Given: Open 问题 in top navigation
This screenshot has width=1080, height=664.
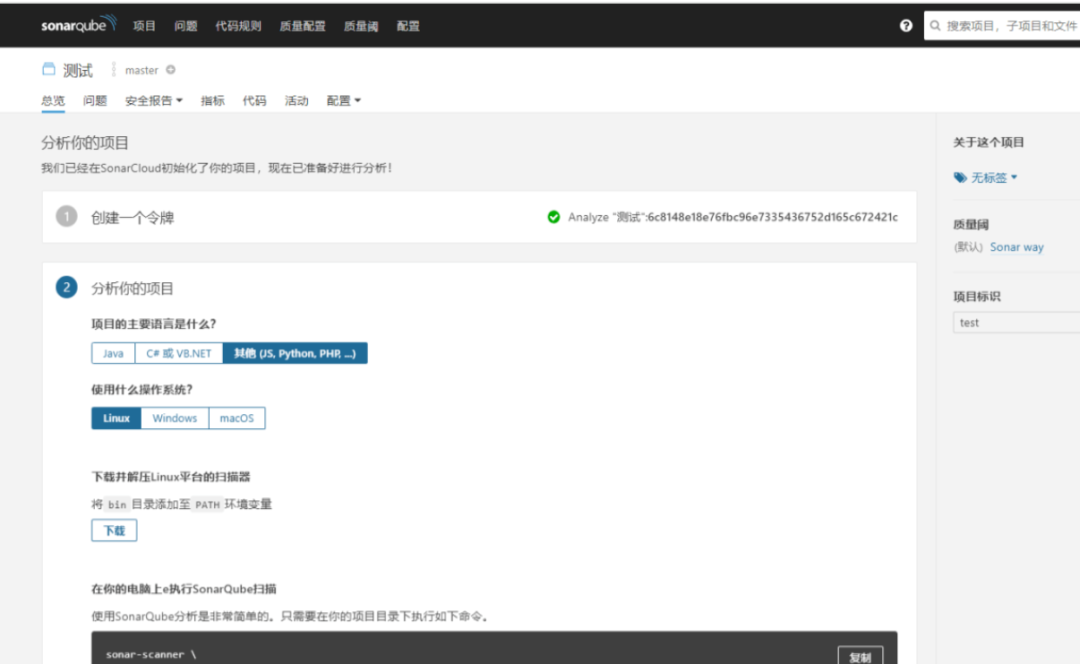Looking at the screenshot, I should 186,25.
